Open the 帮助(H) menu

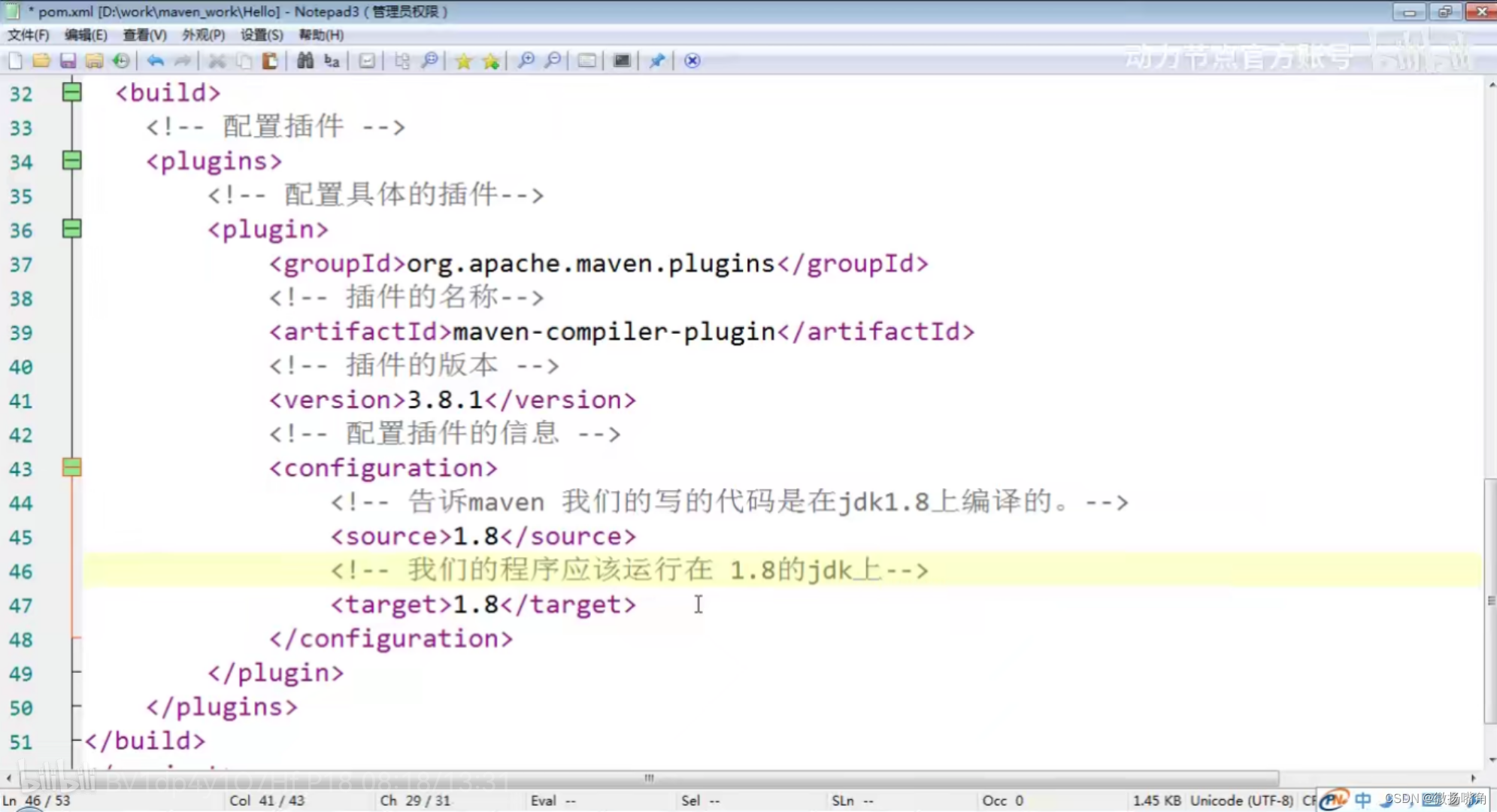[x=321, y=35]
